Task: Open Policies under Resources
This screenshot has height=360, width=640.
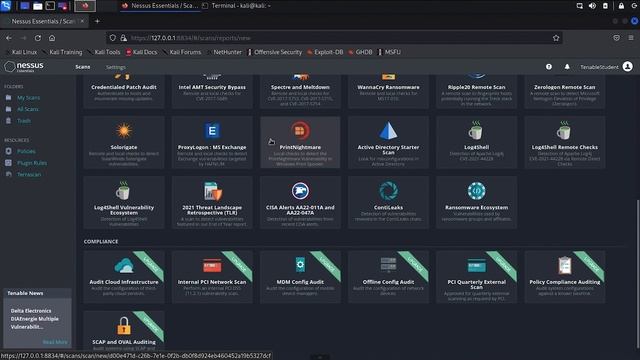Action: pos(26,151)
